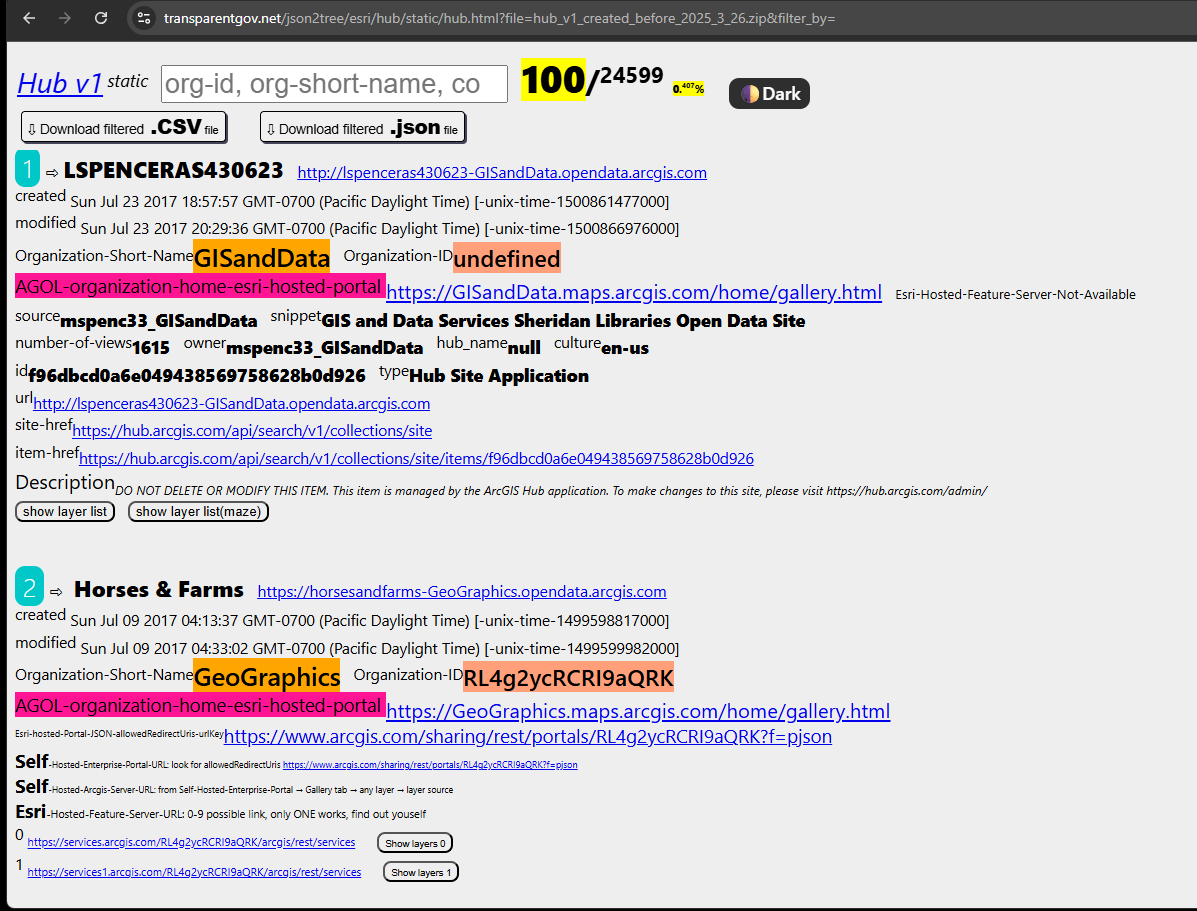Click Horses & Farms pink AGOL-organization-home label
This screenshot has height=911, width=1197.
click(x=201, y=705)
